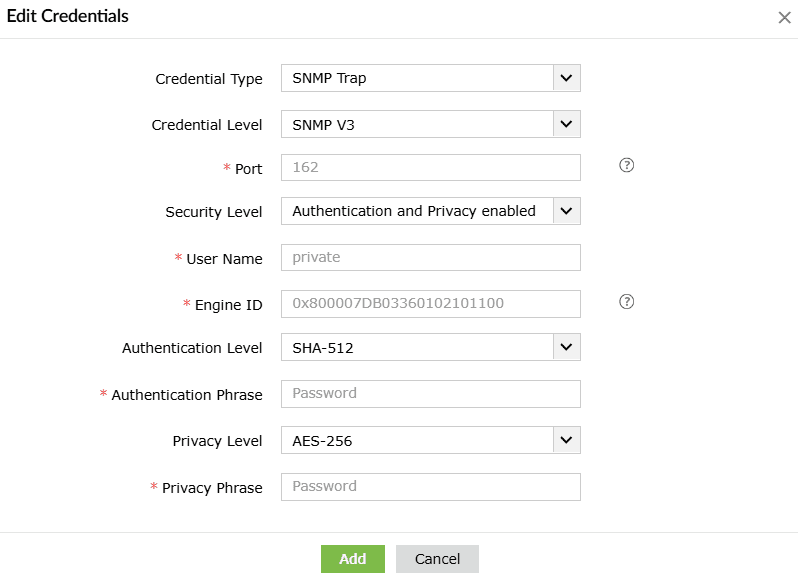This screenshot has width=798, height=577.
Task: Click the Security Level dropdown arrow
Action: (x=566, y=211)
